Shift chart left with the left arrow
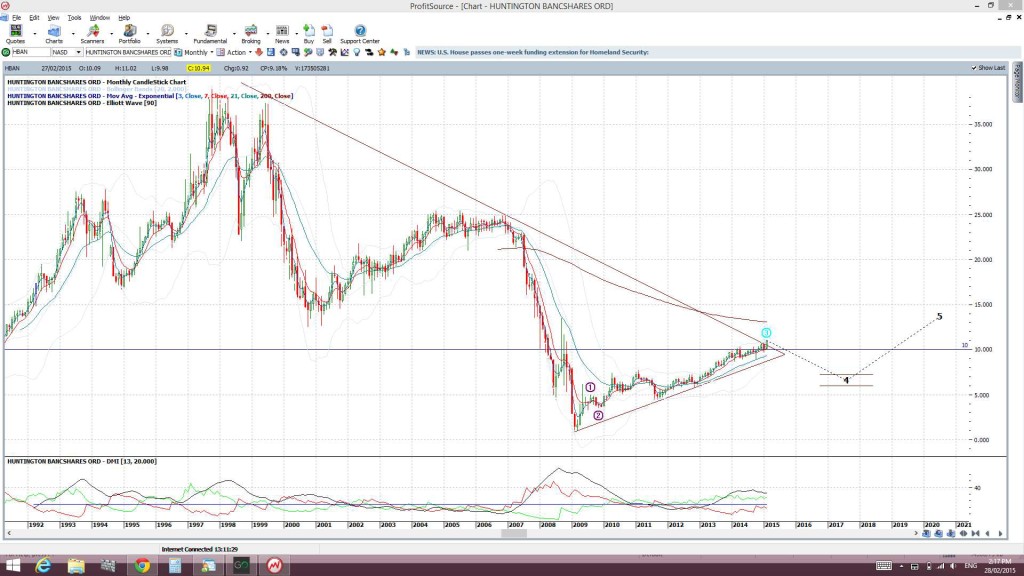 click(987, 534)
